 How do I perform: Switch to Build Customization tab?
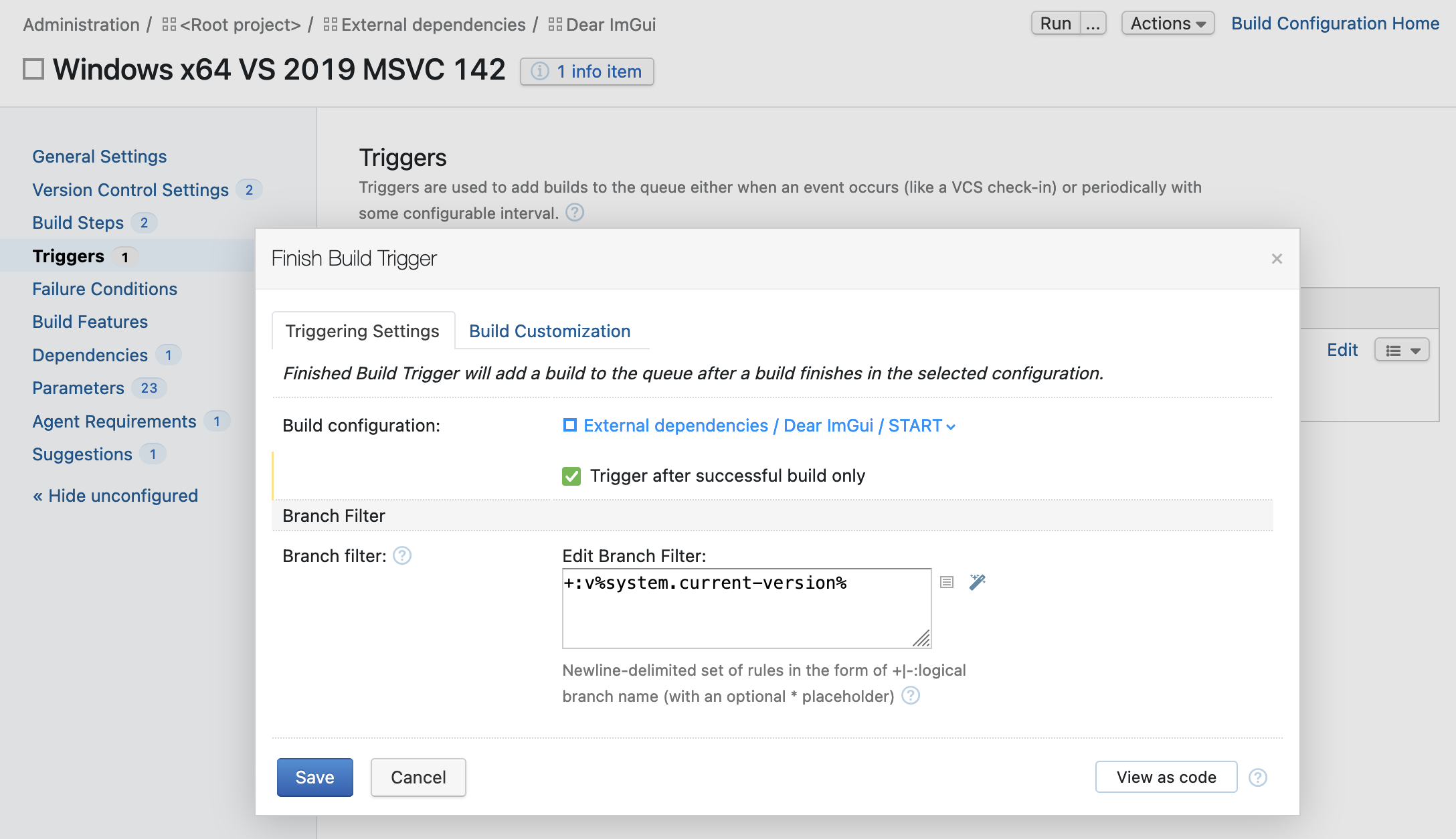[550, 331]
